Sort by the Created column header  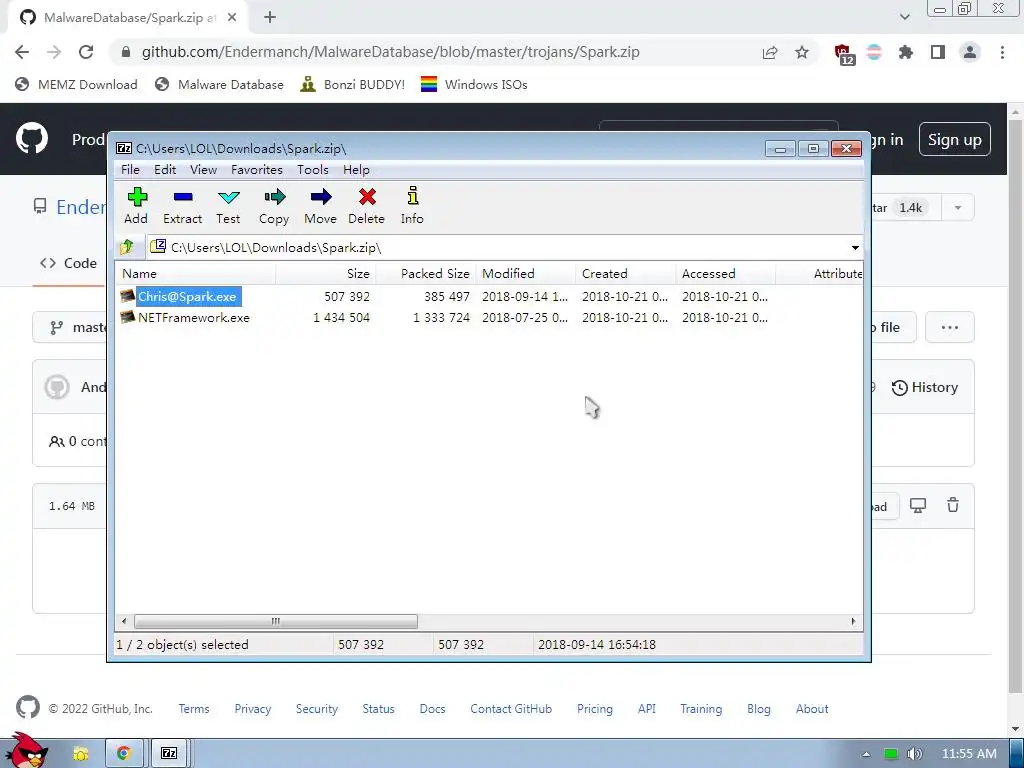click(626, 274)
